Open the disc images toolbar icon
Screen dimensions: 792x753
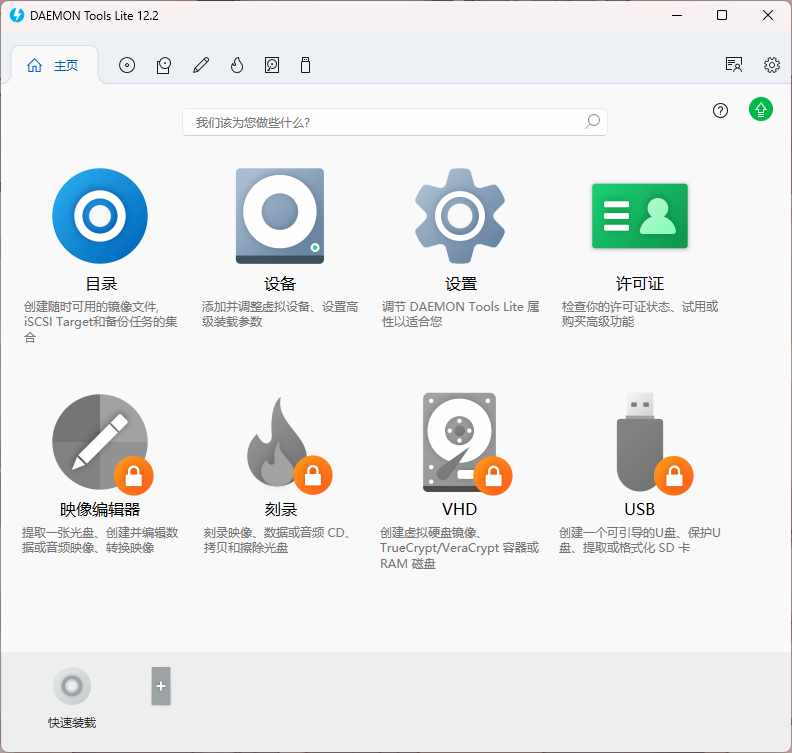(x=127, y=65)
